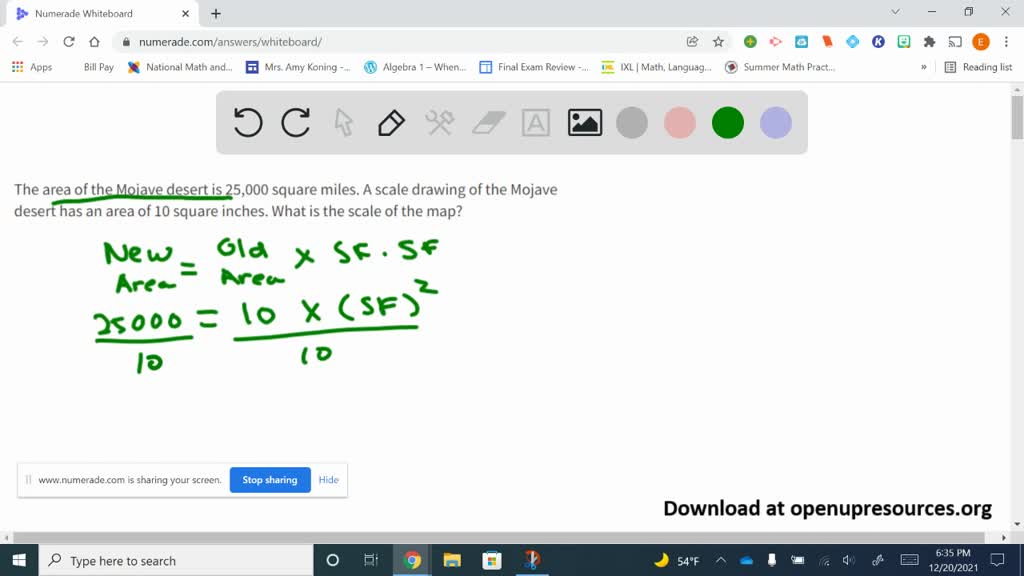Expand the hidden bookmarks chevron
Image resolution: width=1024 pixels, height=576 pixels.
tap(923, 67)
